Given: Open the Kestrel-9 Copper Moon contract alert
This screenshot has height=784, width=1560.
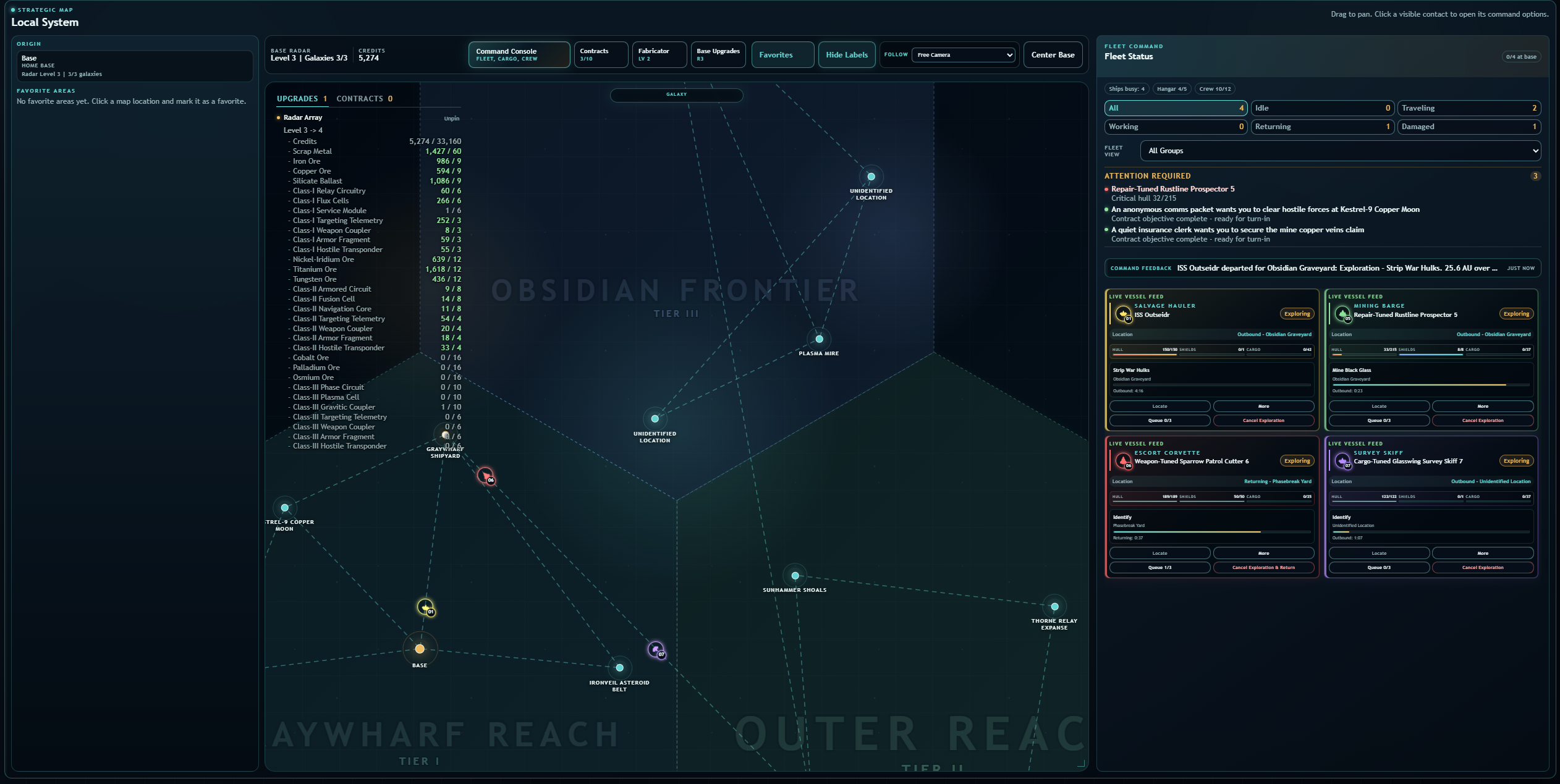Looking at the screenshot, I should point(1321,214).
